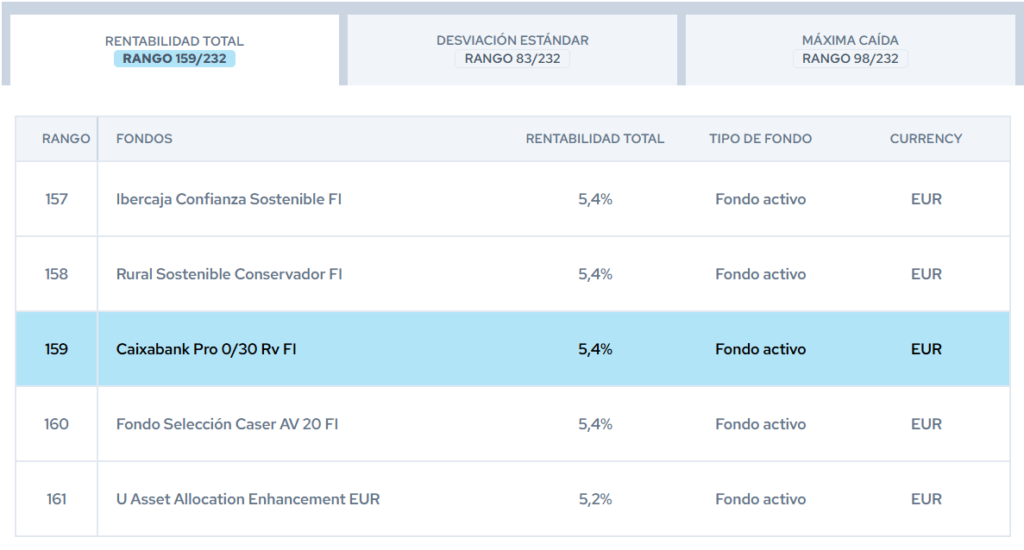Click the TIPO DE FONDO column header

(x=760, y=138)
